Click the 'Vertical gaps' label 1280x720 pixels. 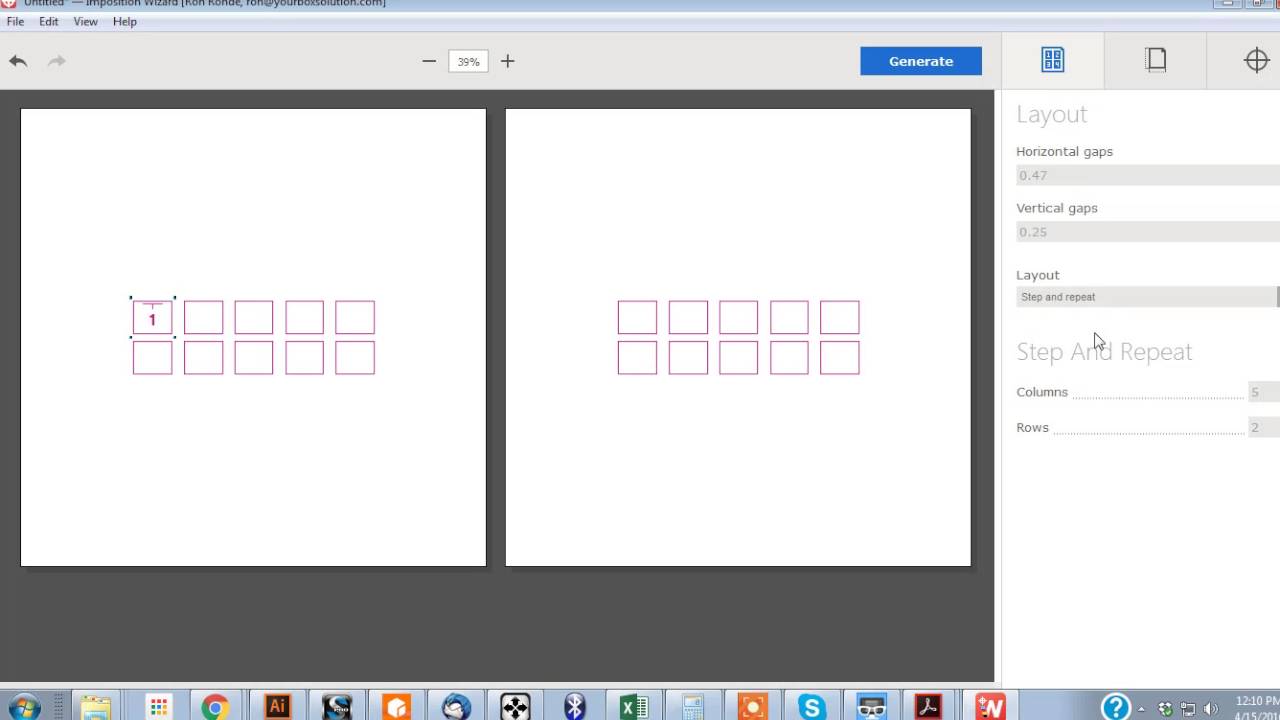point(1057,208)
